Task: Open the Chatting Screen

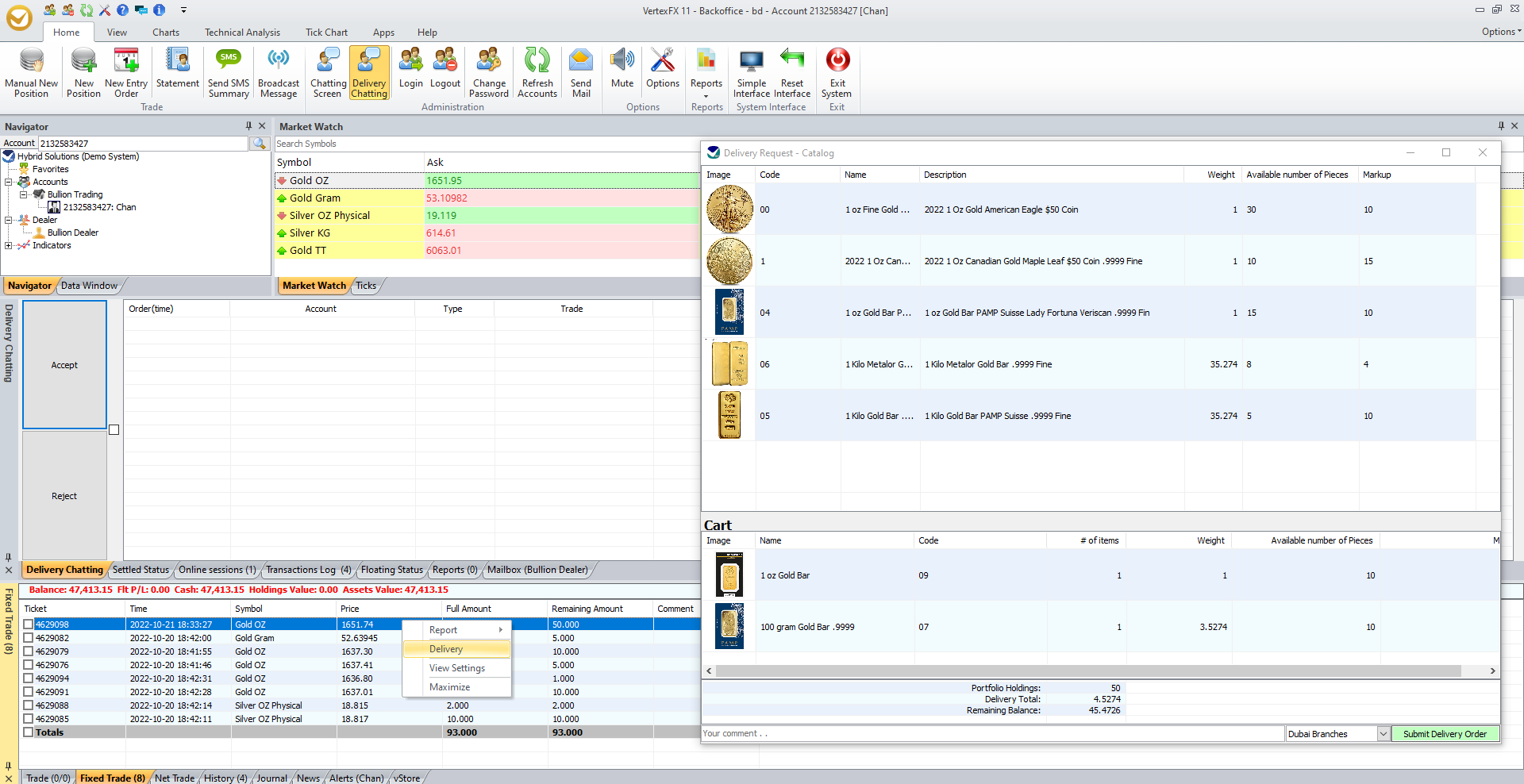Action: point(328,62)
